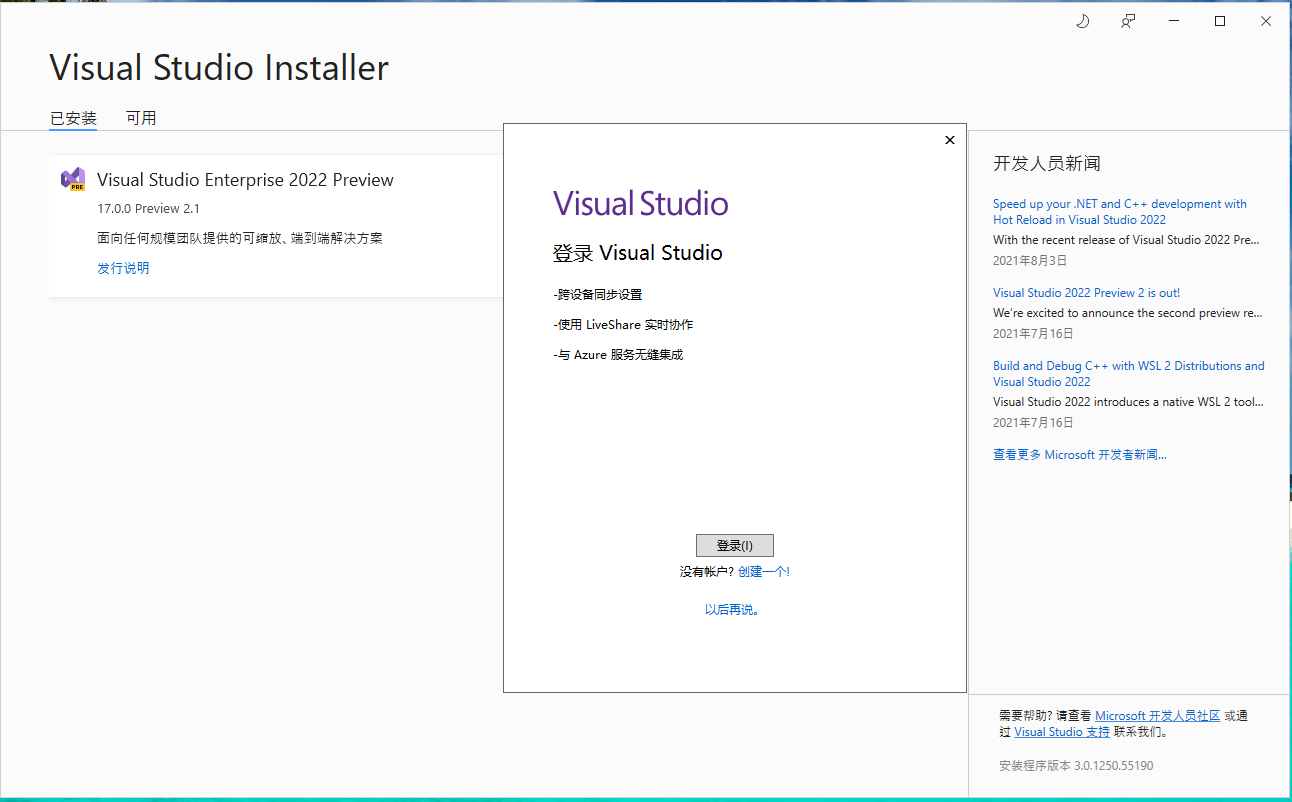This screenshot has height=802, width=1292.
Task: Click the version text 17.0.0 Preview 2.1
Action: pyautogui.click(x=149, y=209)
